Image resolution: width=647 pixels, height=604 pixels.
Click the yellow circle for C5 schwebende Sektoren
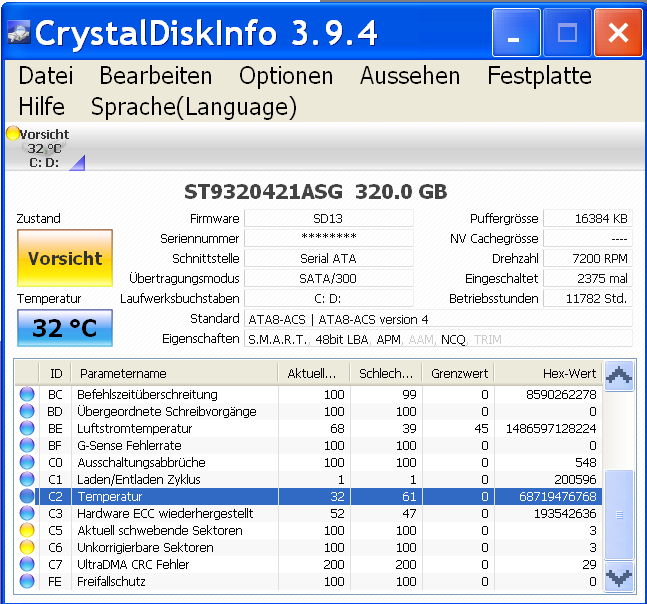(27, 530)
